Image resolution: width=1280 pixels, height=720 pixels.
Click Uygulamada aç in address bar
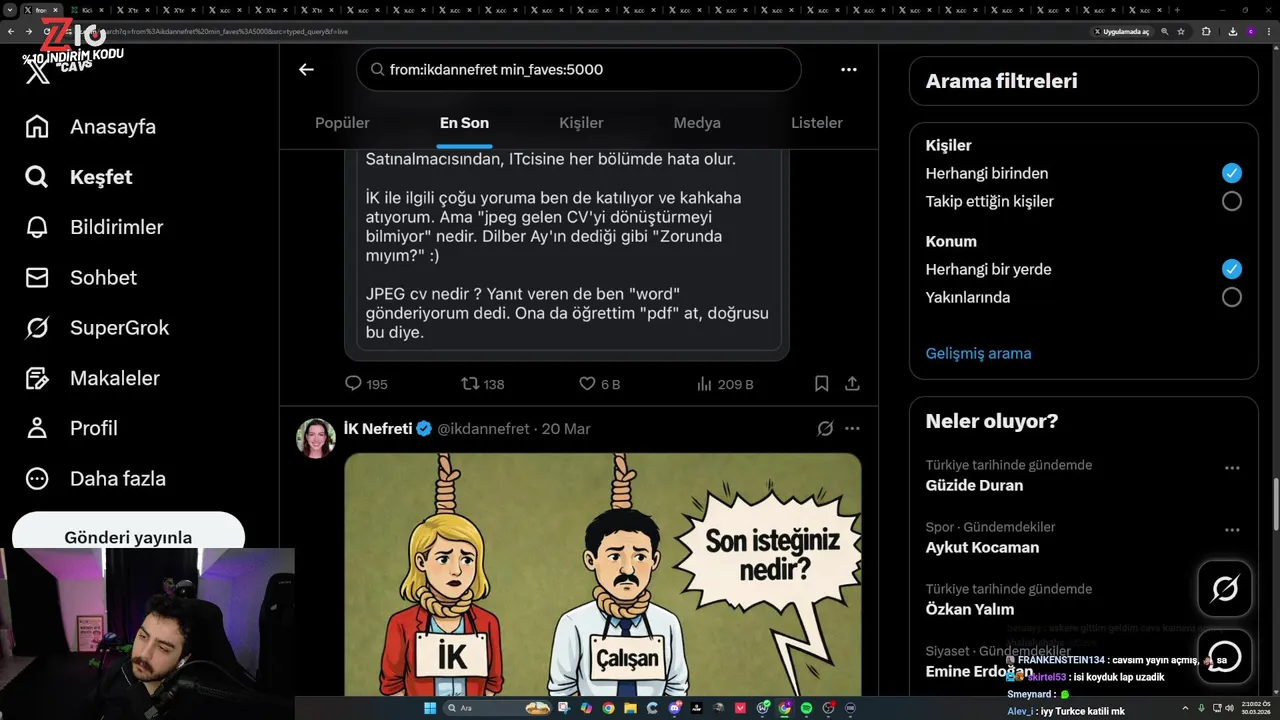(x=1121, y=31)
